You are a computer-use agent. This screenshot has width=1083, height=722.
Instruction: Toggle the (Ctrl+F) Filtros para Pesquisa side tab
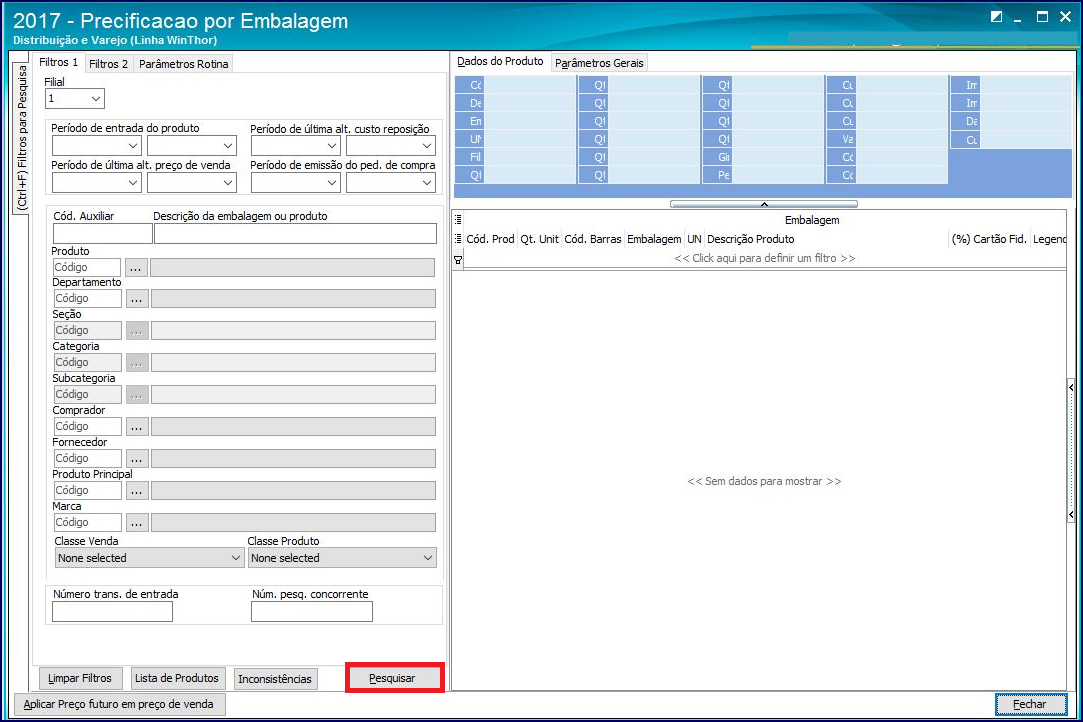(21, 137)
